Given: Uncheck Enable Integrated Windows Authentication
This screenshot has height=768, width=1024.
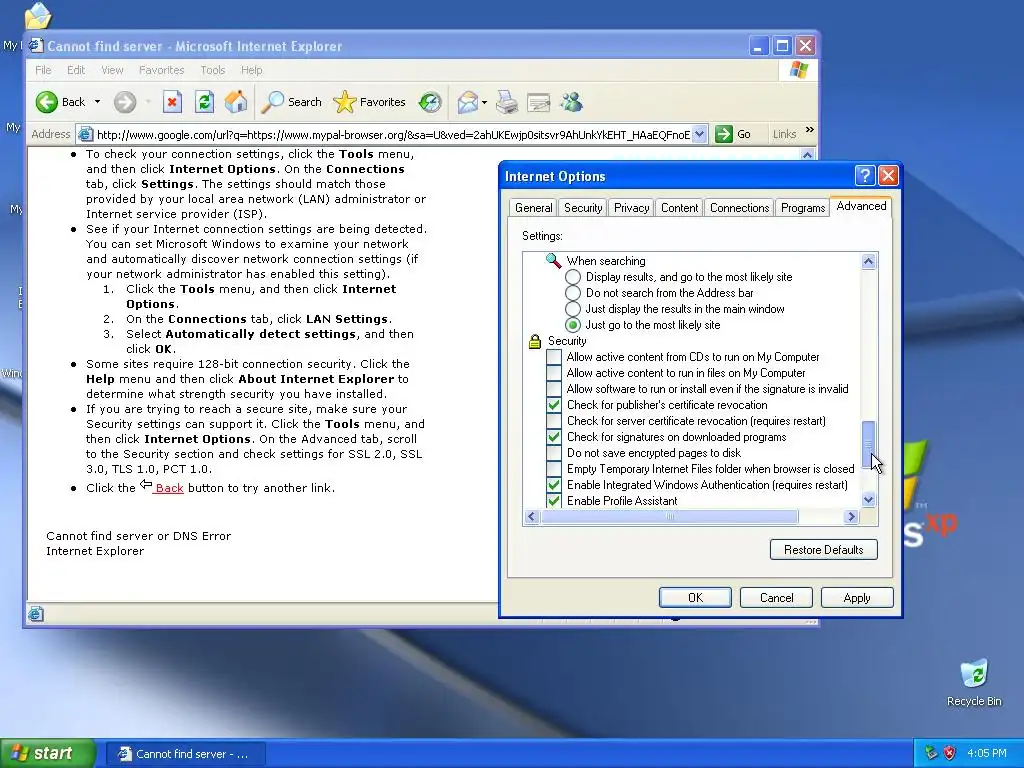Looking at the screenshot, I should (554, 485).
